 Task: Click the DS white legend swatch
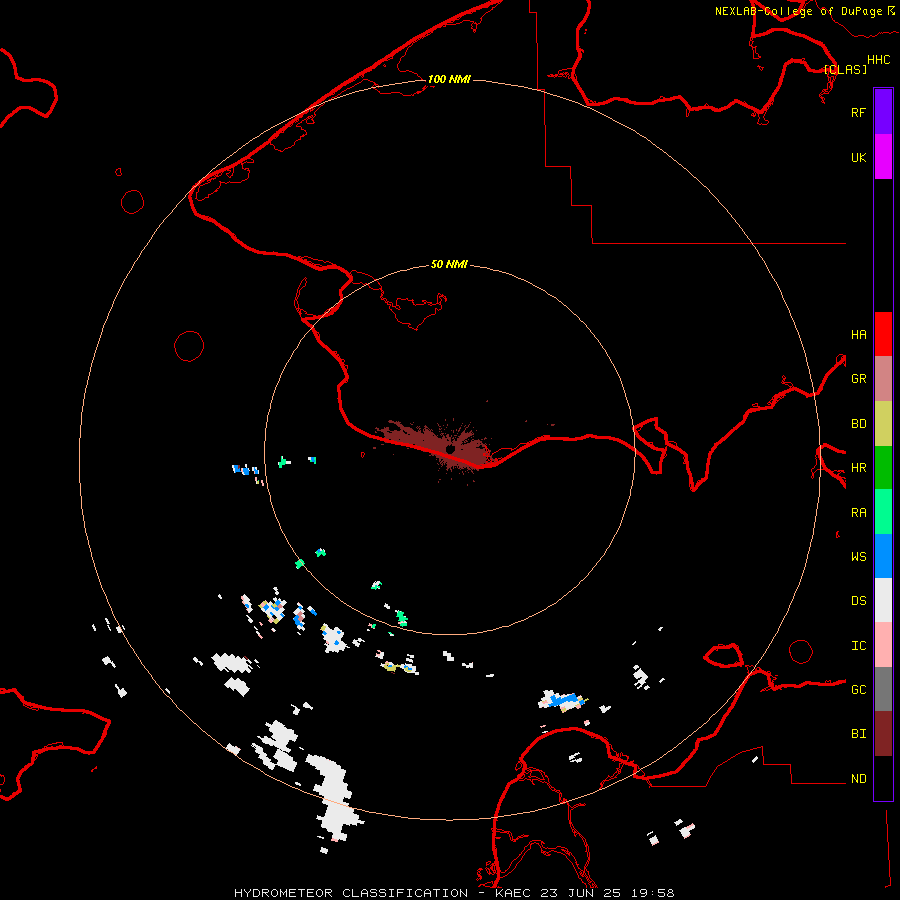pyautogui.click(x=883, y=600)
